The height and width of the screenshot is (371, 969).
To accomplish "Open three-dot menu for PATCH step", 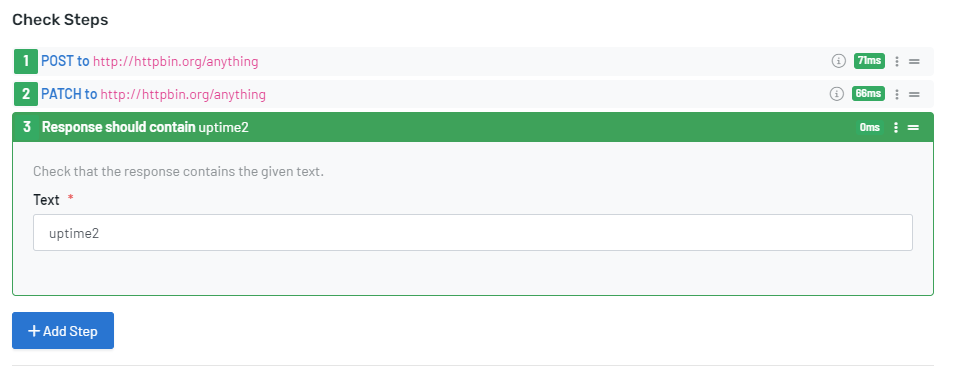I will (x=897, y=94).
